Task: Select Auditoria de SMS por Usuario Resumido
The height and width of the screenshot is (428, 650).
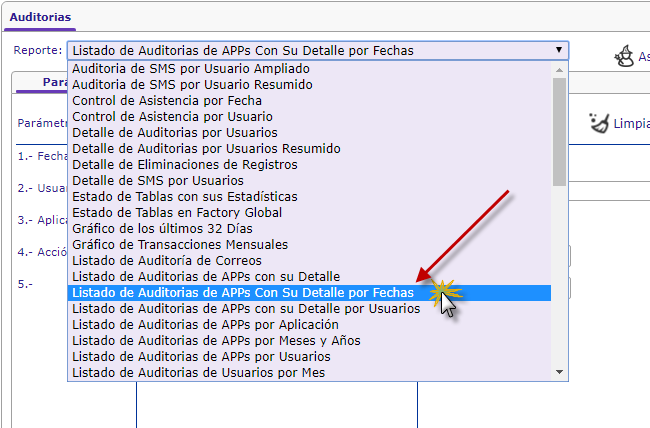Action: 309,85
